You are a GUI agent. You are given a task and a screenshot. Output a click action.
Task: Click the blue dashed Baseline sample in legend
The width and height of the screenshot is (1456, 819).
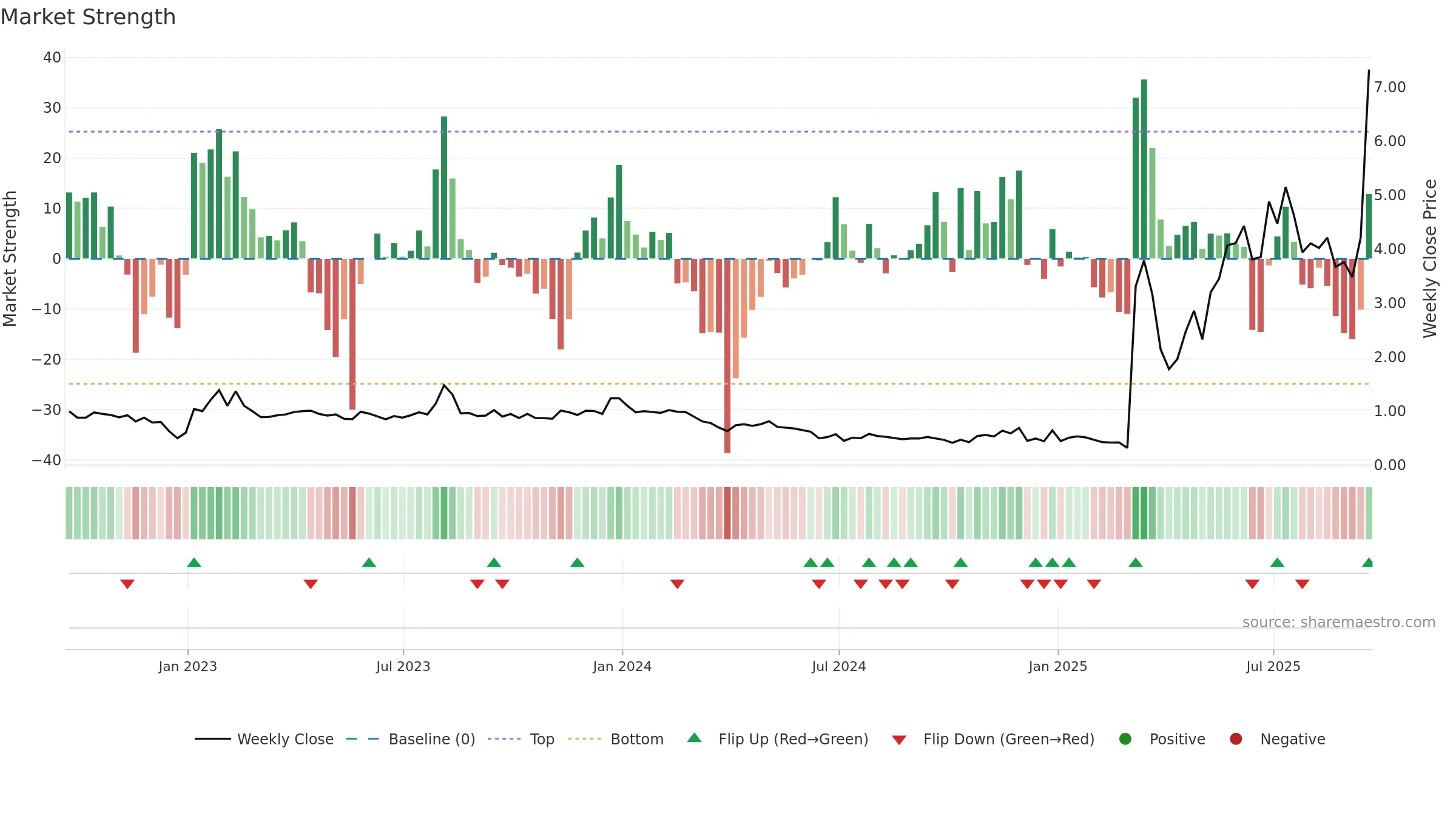click(363, 739)
